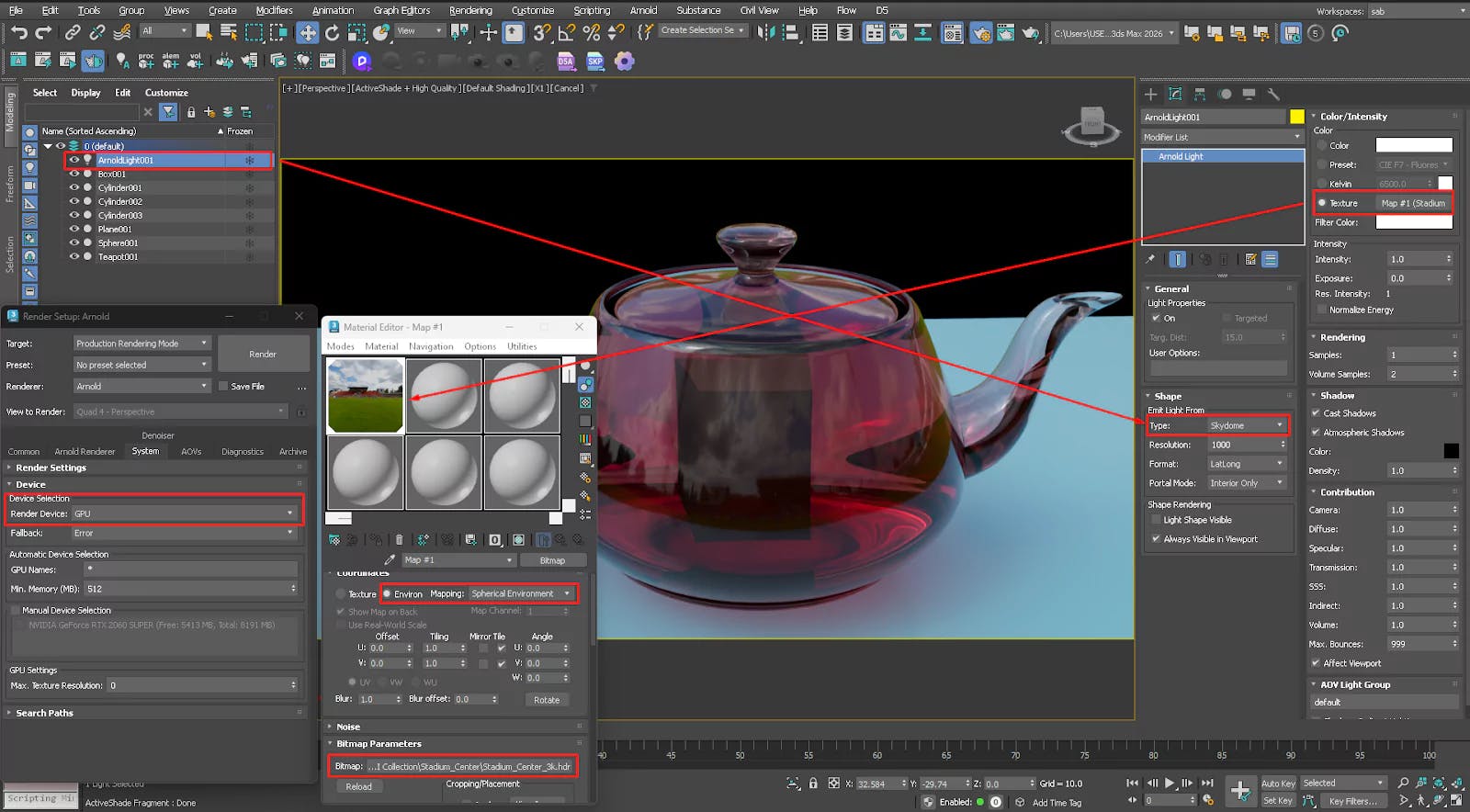This screenshot has height=812, width=1470.
Task: Click the Reload bitmap button
Action: click(358, 786)
